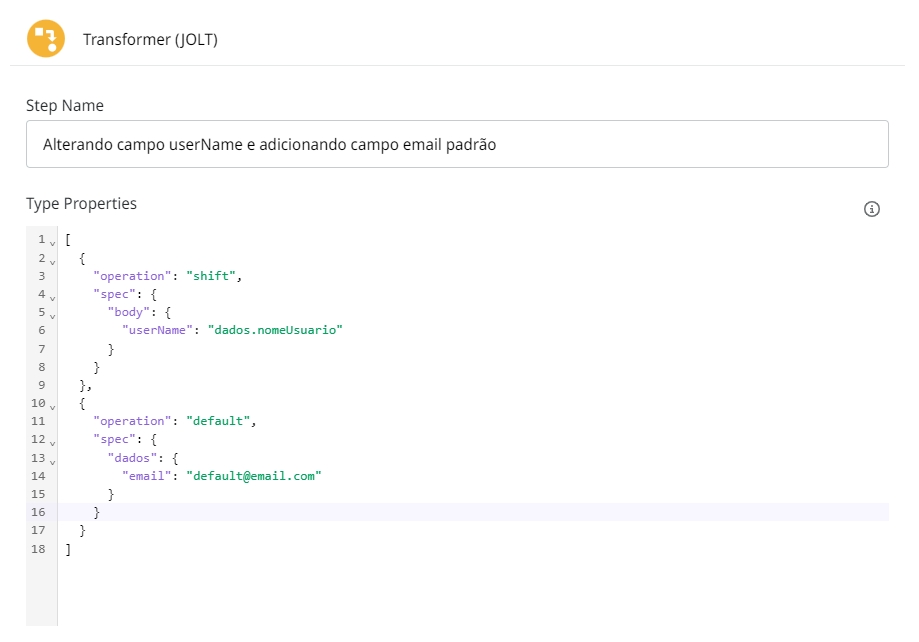
Task: Click the orange Transformer JOLT icon
Action: (44, 40)
